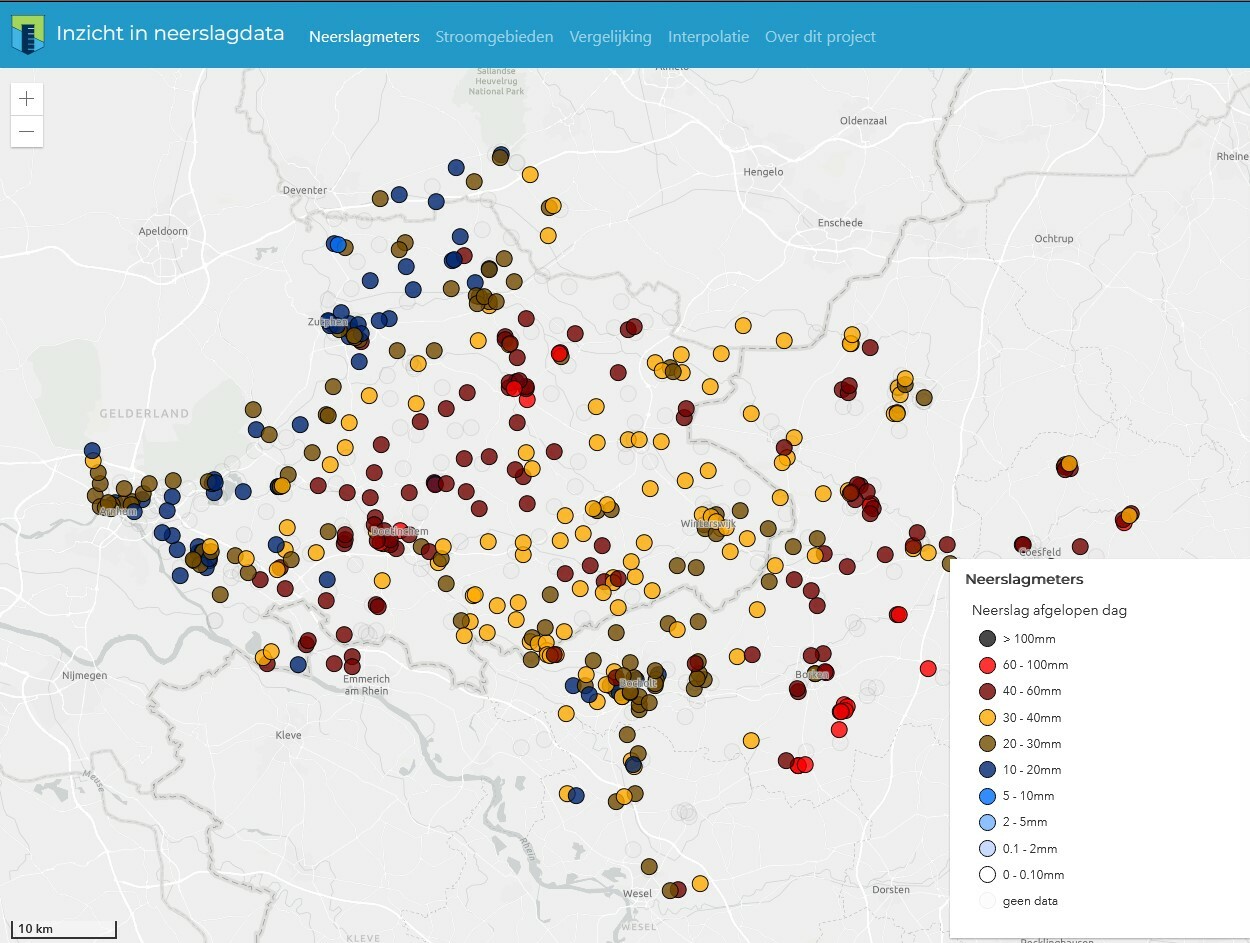Click the Inzicht in neerslagdata title
1250x943 pixels.
coord(170,34)
